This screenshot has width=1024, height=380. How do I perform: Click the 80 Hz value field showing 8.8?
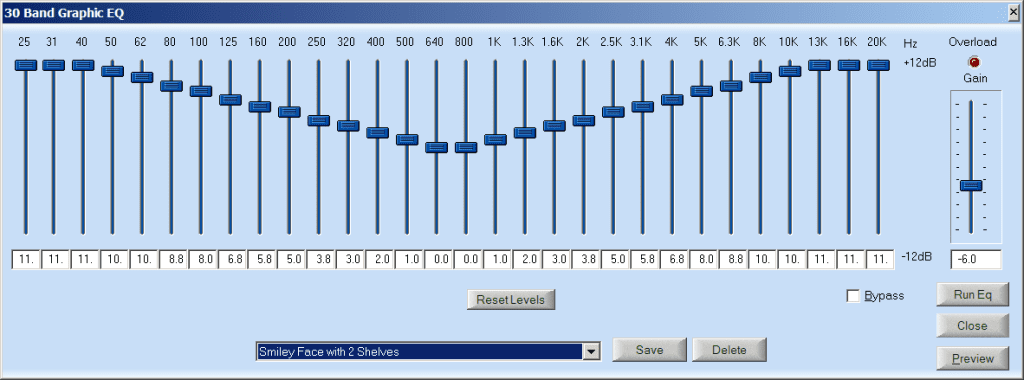tap(173, 259)
